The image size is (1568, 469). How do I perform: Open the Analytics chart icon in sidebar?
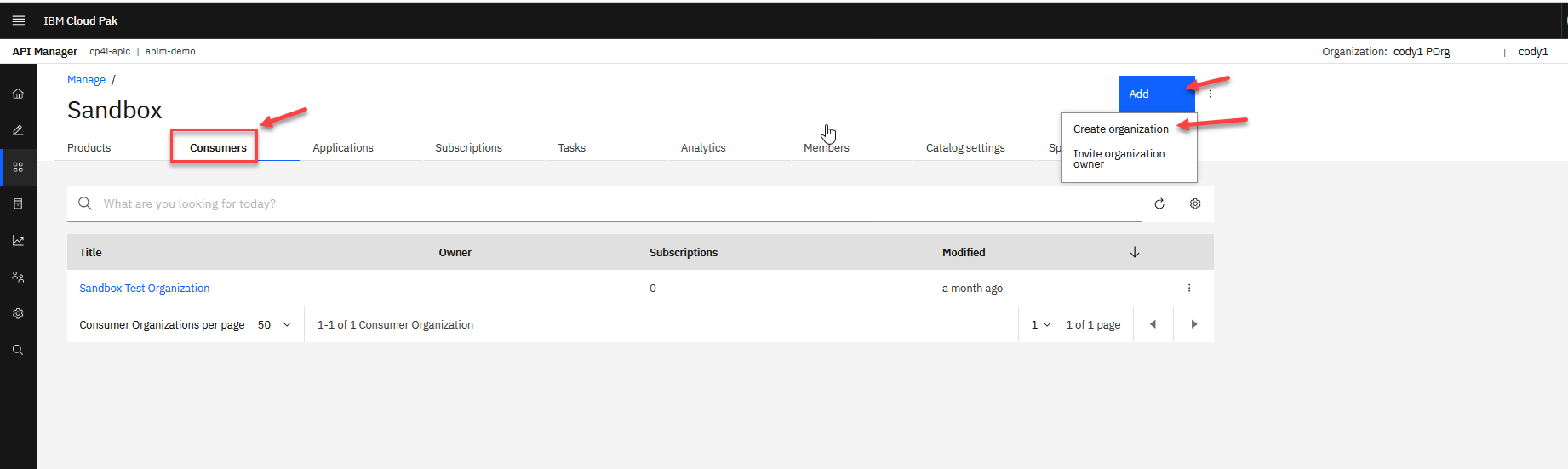18,241
